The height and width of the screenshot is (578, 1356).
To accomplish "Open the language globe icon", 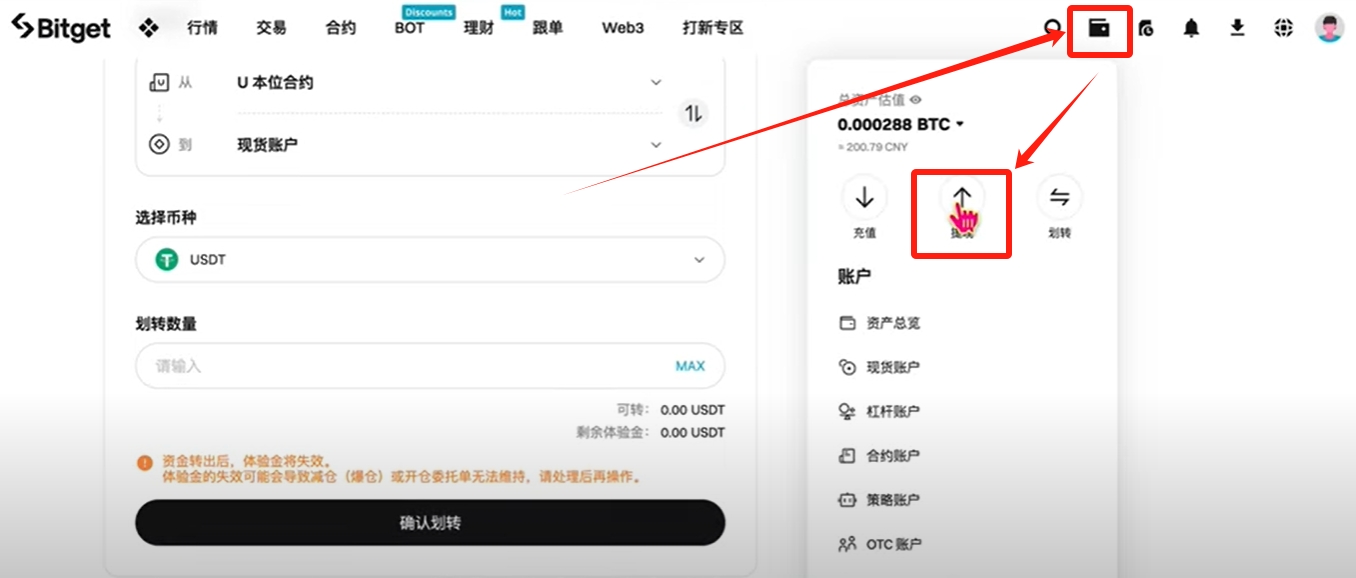I will pos(1284,28).
